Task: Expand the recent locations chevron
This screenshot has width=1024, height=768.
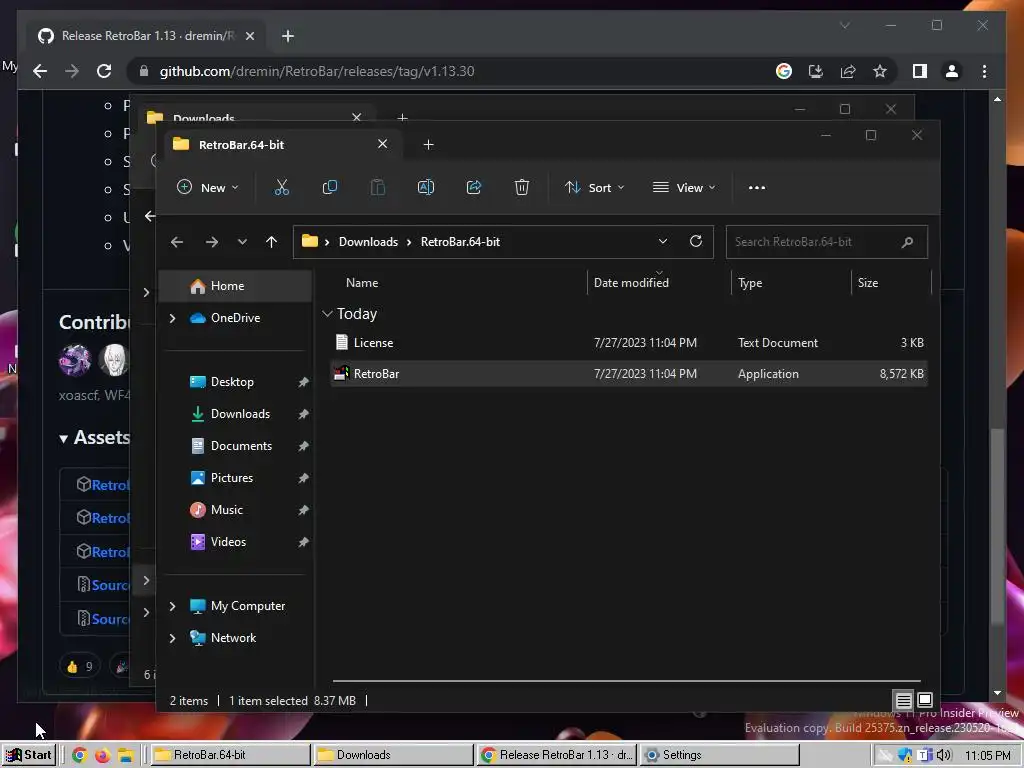Action: [242, 242]
